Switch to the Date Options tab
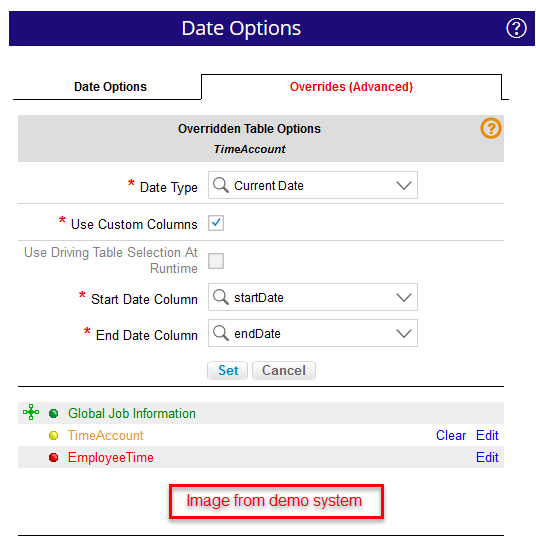This screenshot has width=536, height=536. point(110,87)
